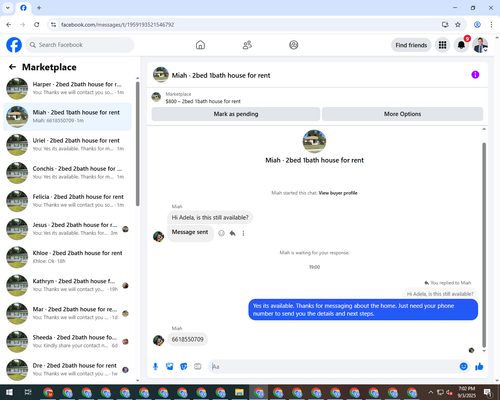500x400 pixels.
Task: Send a thumbs-up like
Action: coord(479,367)
